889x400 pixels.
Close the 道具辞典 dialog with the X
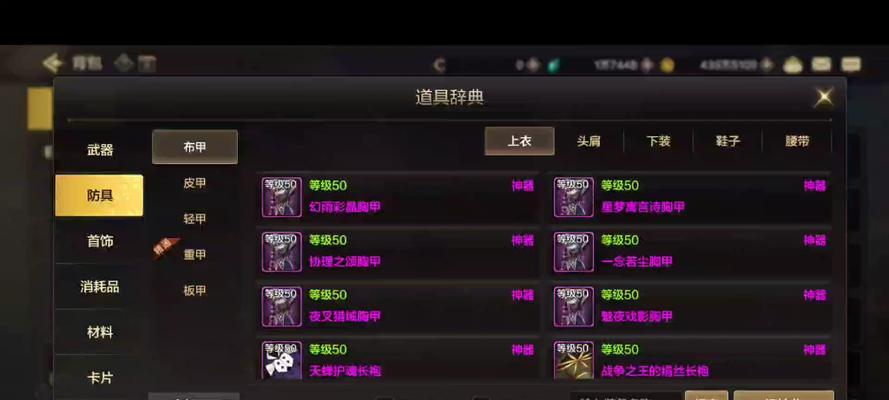point(824,97)
